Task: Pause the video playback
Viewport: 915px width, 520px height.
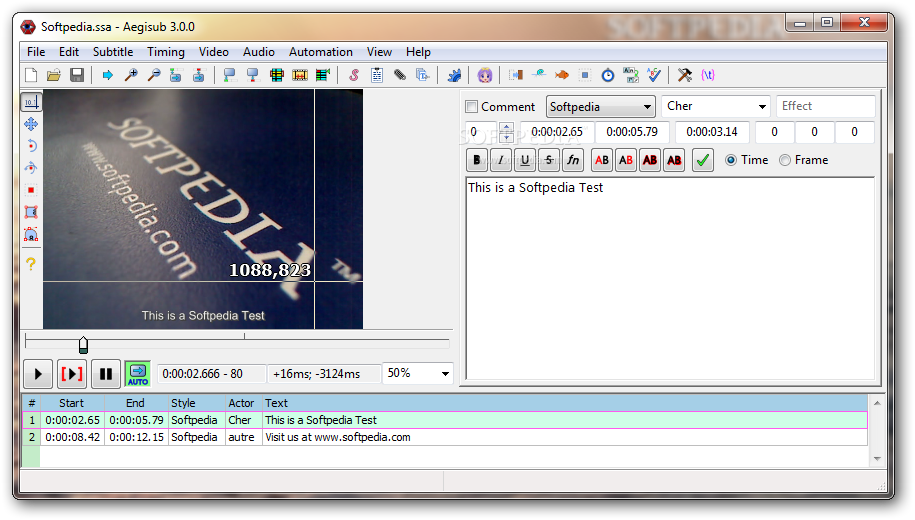Action: tap(106, 374)
